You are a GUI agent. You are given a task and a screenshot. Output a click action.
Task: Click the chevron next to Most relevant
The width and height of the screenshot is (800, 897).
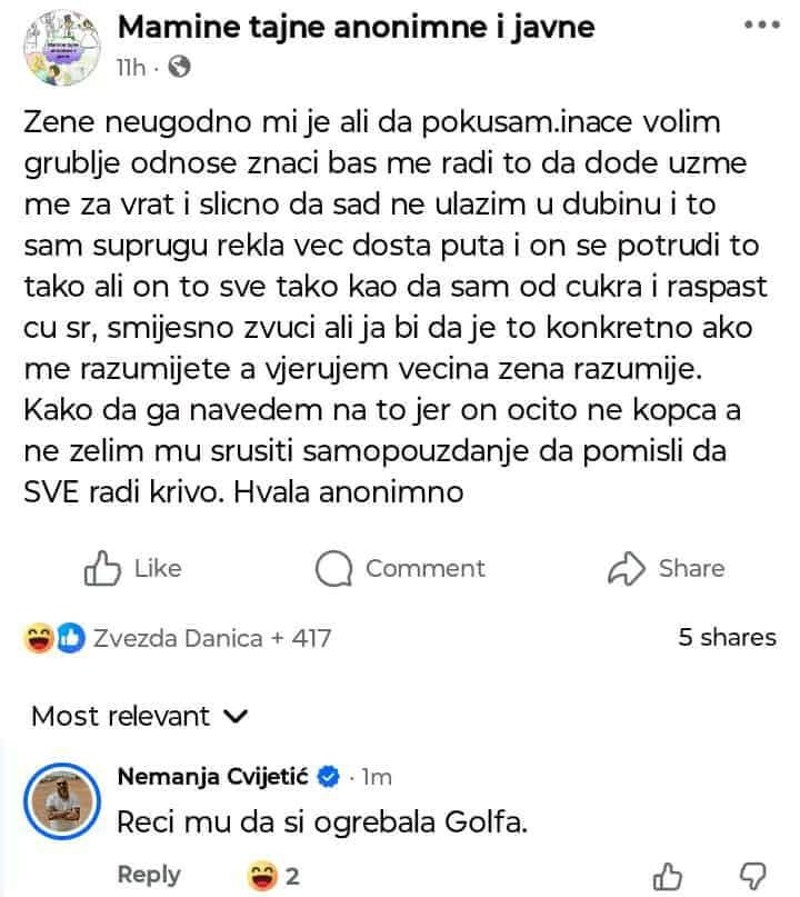pos(237,716)
